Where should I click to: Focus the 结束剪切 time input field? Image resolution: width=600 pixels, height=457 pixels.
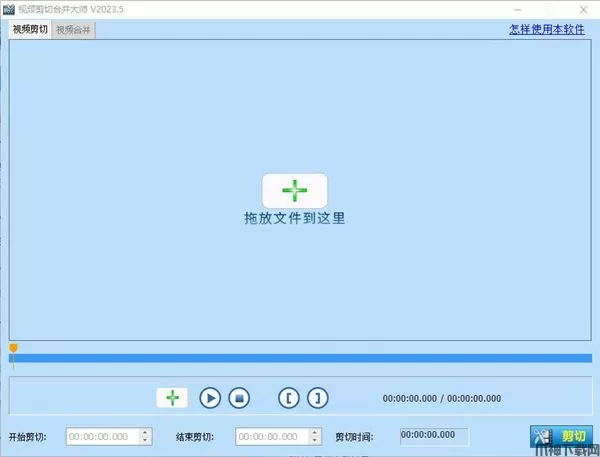pyautogui.click(x=273, y=437)
